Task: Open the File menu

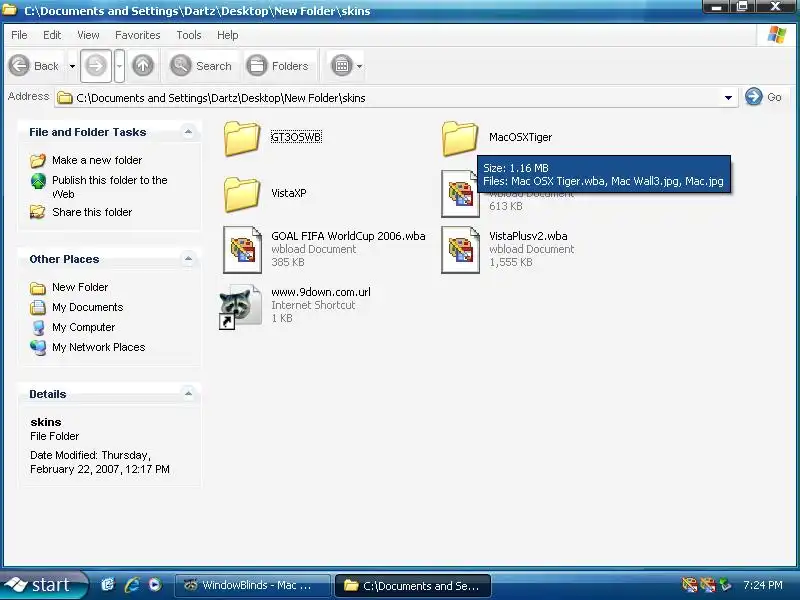Action: coord(19,35)
